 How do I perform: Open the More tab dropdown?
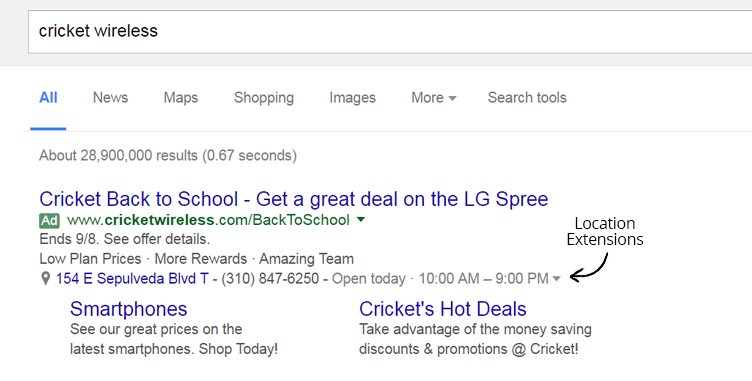434,97
